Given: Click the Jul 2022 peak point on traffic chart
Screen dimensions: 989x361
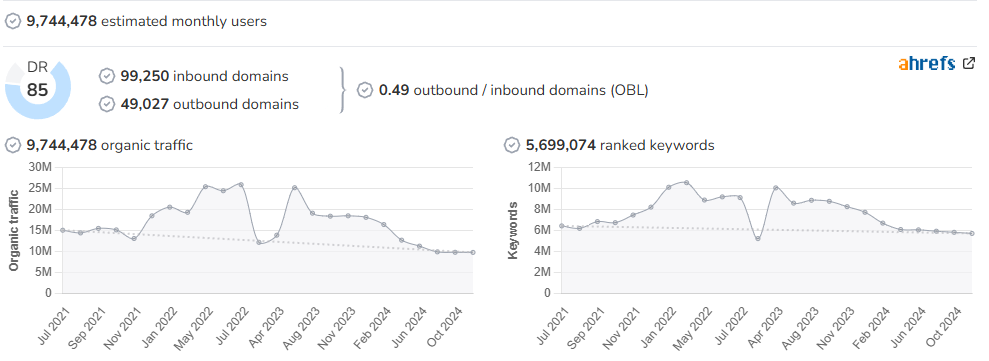Looking at the screenshot, I should (241, 185).
